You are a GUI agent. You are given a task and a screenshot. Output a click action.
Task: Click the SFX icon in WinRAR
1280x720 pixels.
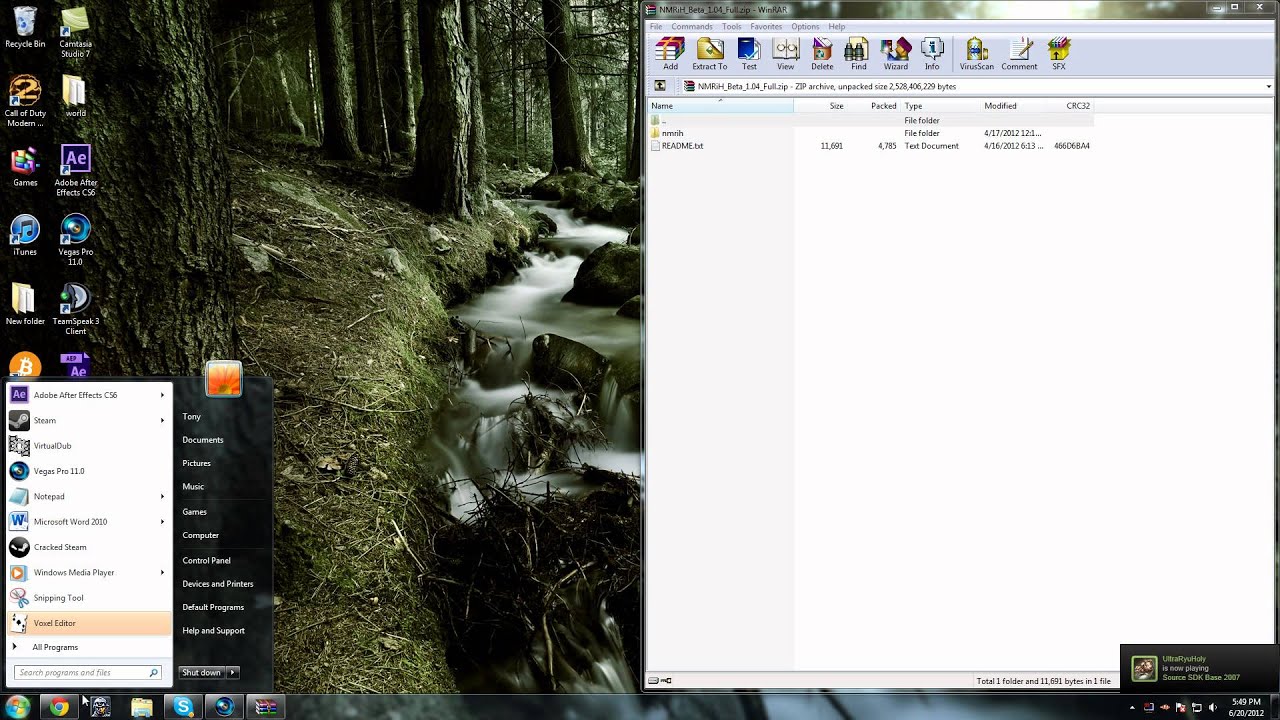tap(1059, 54)
